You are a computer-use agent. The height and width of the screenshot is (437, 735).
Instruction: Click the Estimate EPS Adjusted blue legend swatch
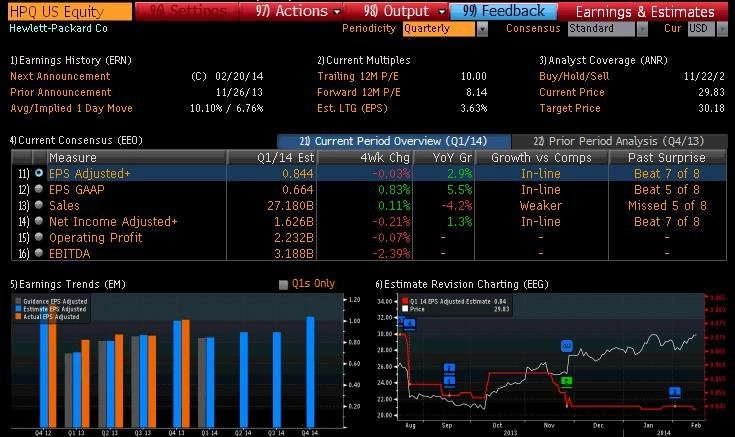coord(18,309)
